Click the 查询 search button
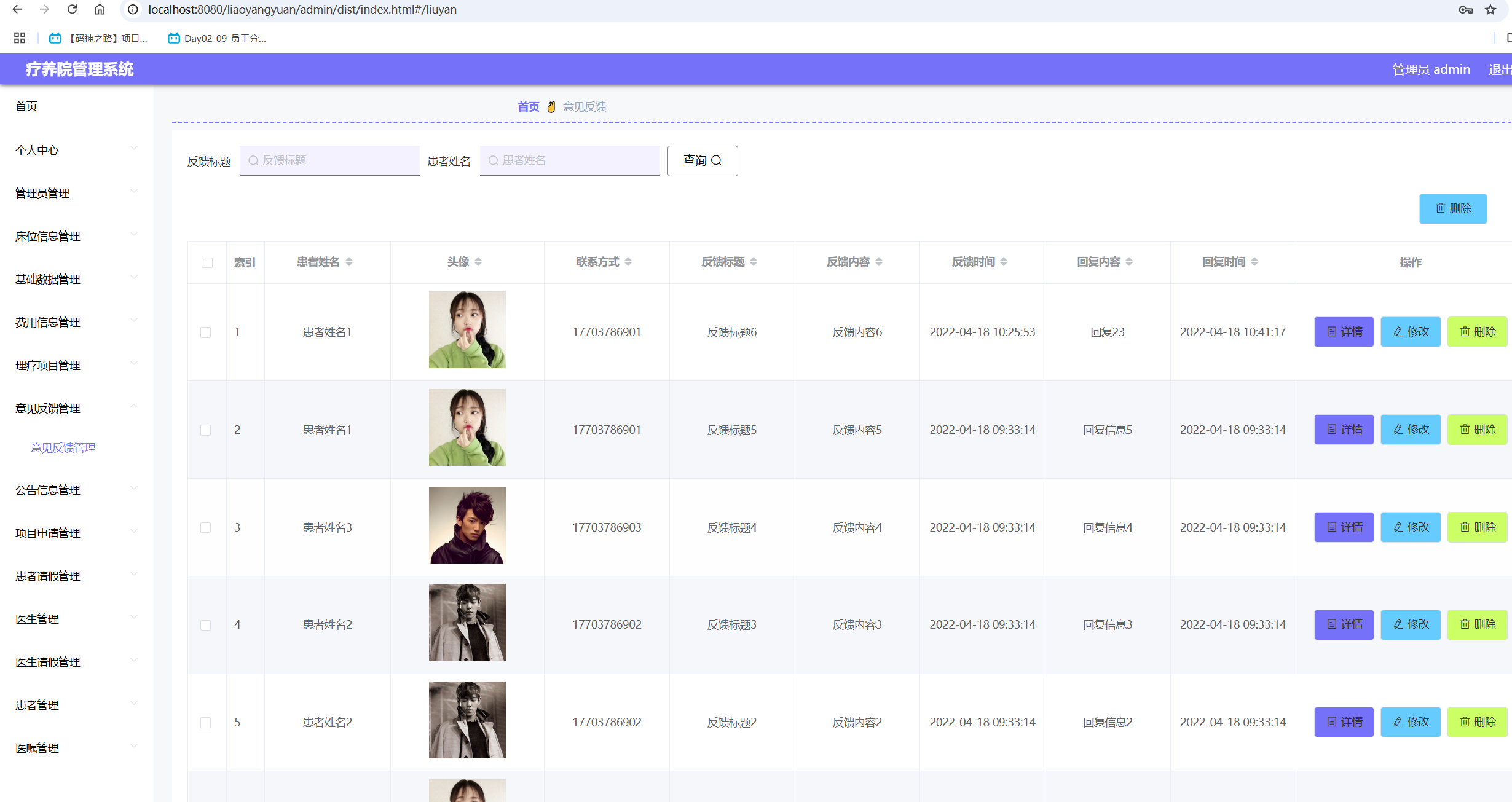Viewport: 1512px width, 802px height. tap(703, 160)
